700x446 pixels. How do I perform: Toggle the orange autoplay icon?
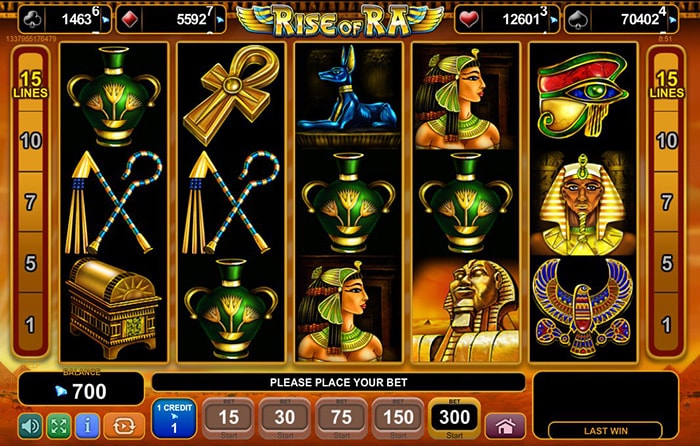point(124,426)
